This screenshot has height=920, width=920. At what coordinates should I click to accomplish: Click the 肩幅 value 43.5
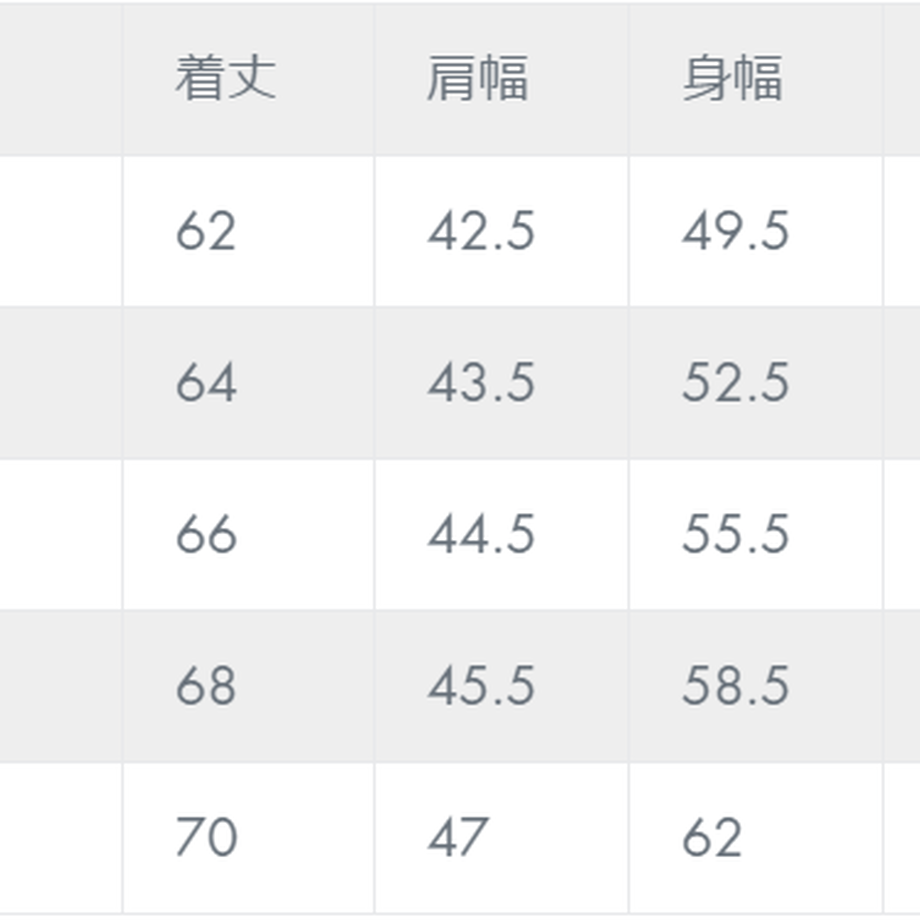481,382
